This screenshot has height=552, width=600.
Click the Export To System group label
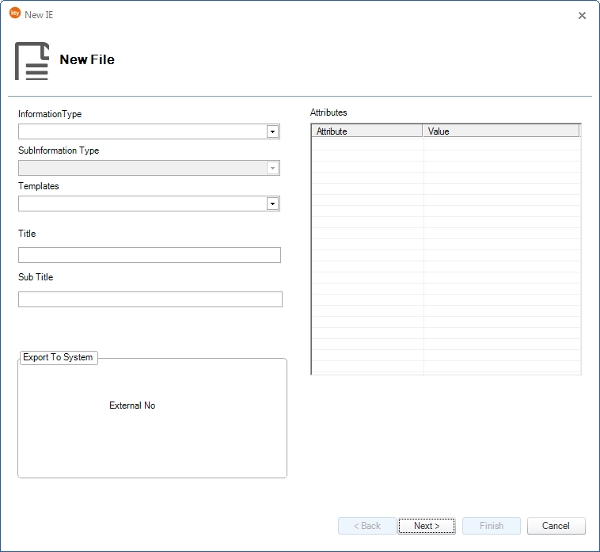pos(58,357)
